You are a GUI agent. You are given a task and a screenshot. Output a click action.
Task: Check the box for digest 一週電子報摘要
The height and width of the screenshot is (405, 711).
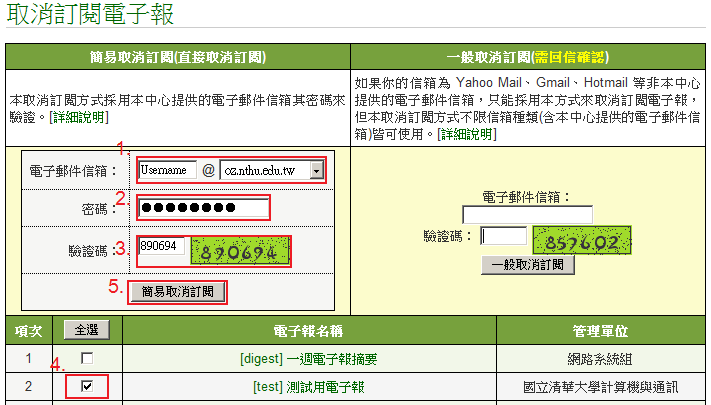coord(87,358)
